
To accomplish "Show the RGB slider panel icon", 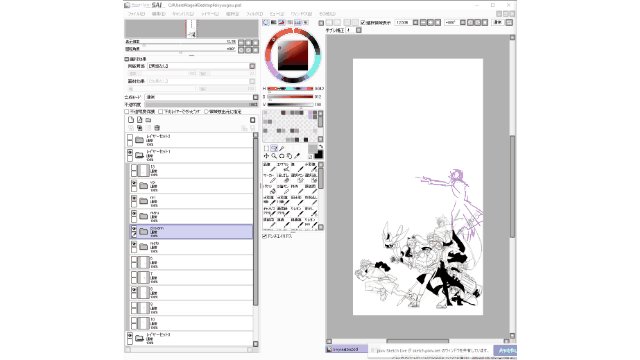I will pyautogui.click(x=273, y=22).
